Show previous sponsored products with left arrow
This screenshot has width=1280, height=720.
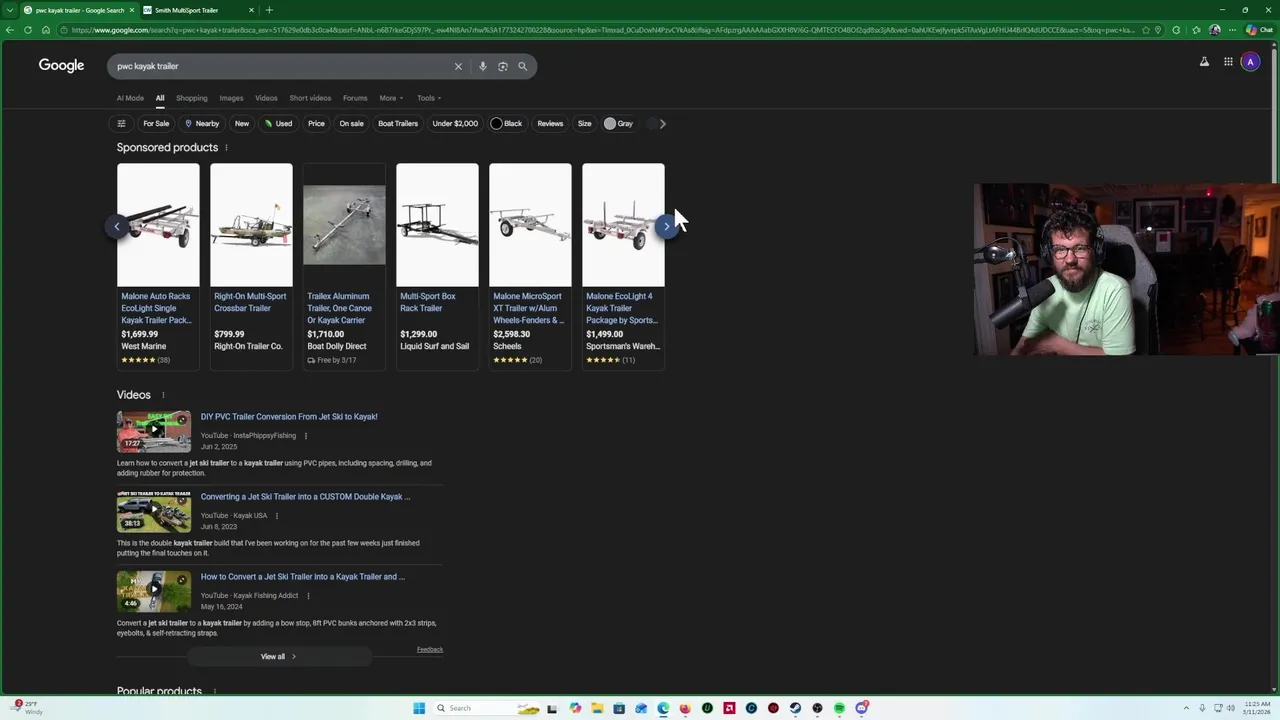pos(116,226)
